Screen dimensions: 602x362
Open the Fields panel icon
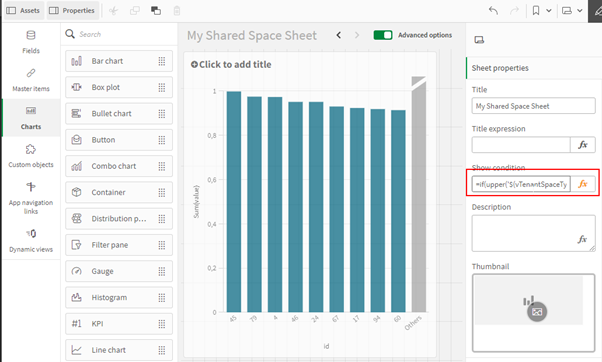click(31, 35)
